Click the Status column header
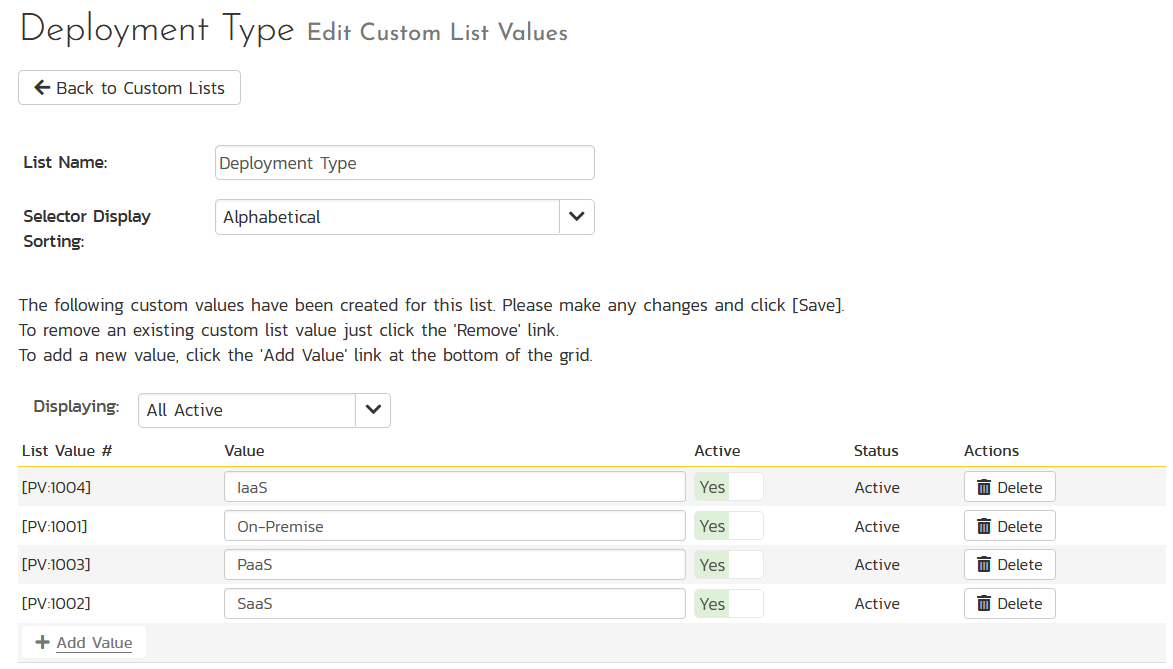 [x=875, y=450]
